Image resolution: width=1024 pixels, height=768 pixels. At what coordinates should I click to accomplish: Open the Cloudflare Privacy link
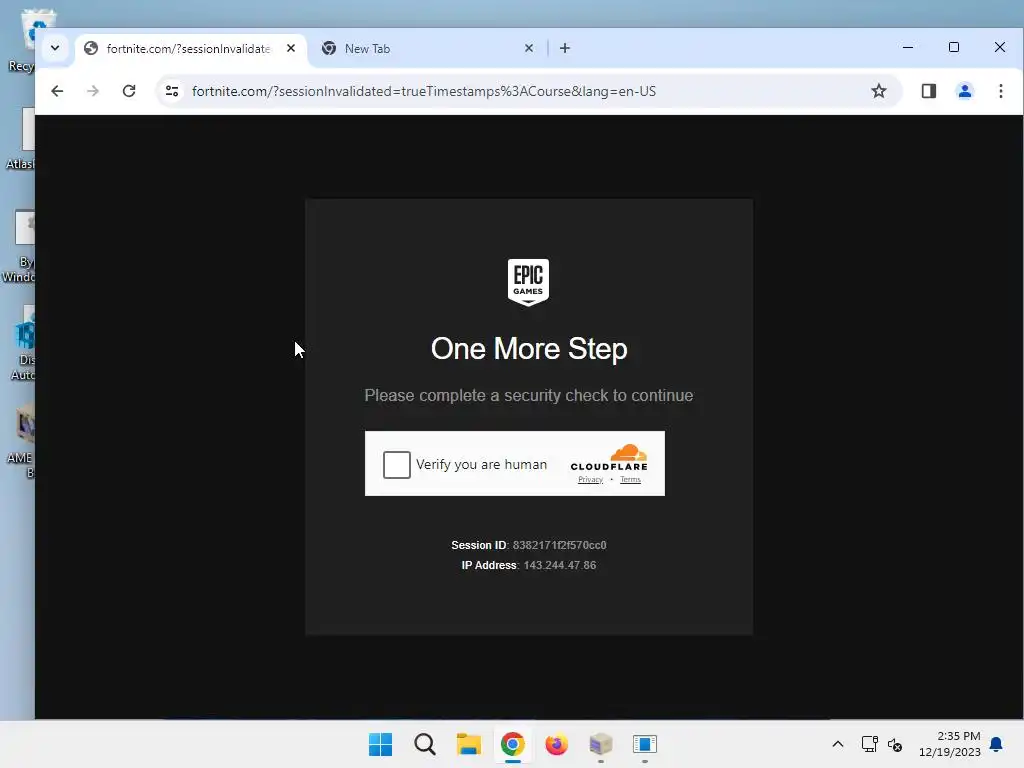(590, 479)
